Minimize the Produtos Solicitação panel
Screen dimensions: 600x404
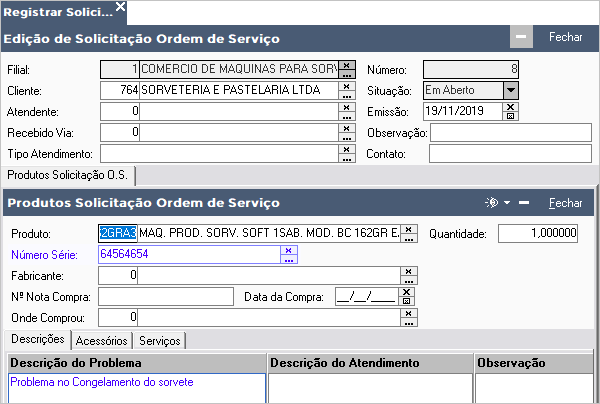524,202
